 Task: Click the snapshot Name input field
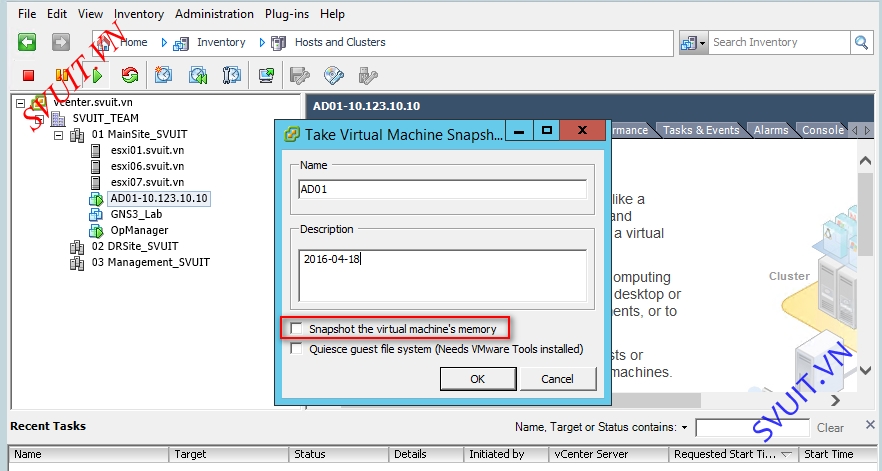[442, 189]
